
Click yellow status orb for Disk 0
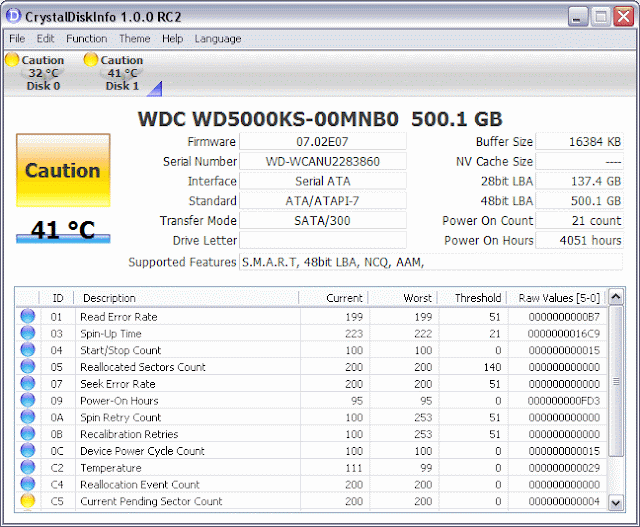point(12,60)
